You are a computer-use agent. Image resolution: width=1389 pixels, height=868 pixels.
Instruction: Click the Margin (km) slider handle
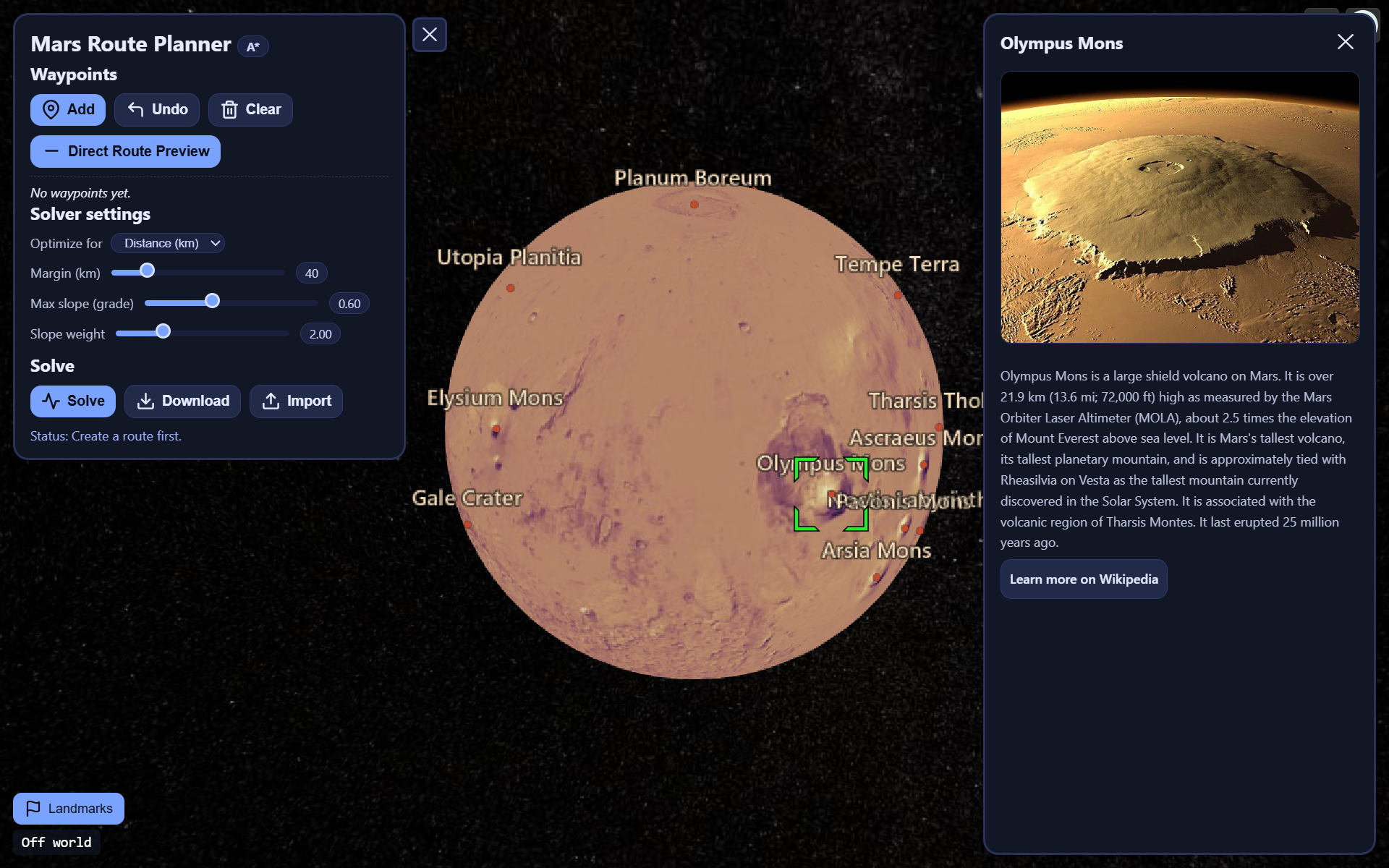tap(147, 271)
